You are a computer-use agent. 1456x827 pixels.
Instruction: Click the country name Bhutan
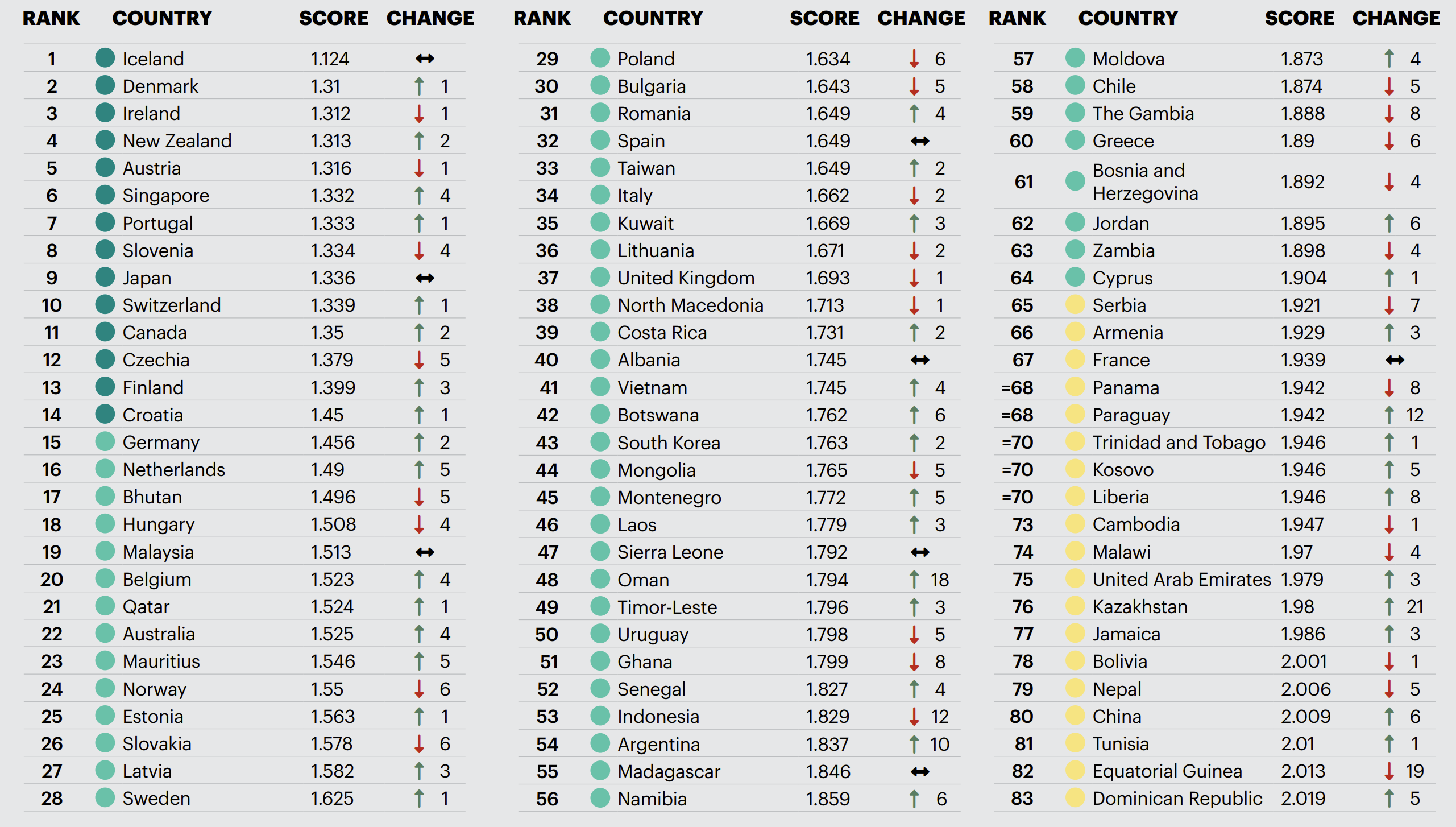coord(152,497)
